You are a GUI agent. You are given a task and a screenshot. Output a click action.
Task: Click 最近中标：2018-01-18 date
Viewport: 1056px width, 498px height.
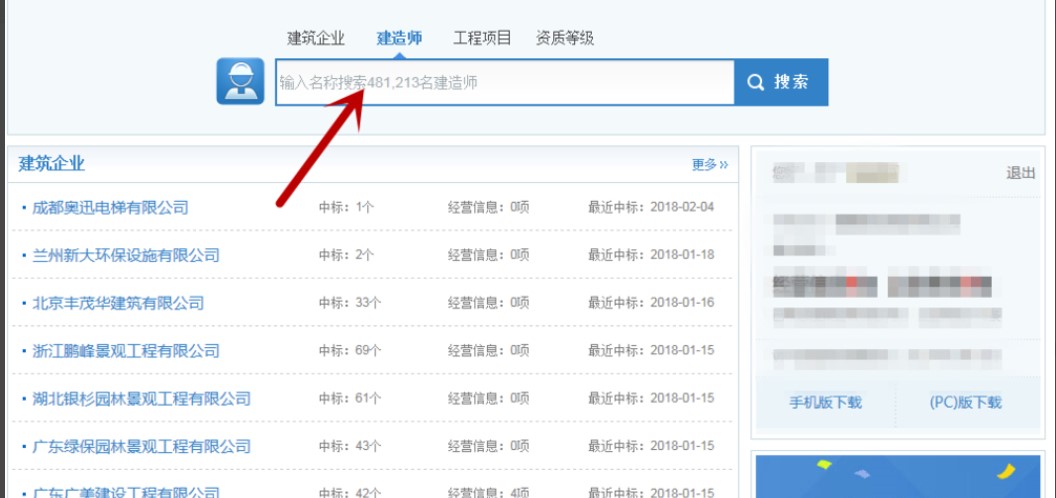pos(651,255)
